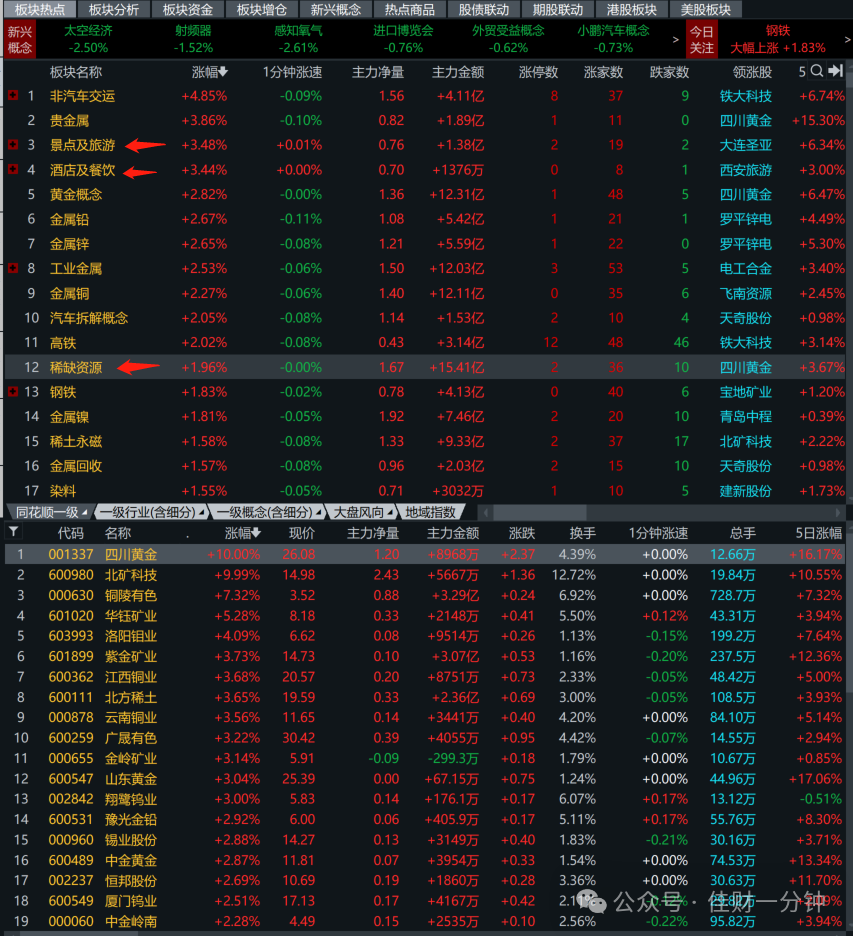Viewport: 853px width, 936px height.
Task: Select the 黄金概念 sector row
Action: pyautogui.click(x=424, y=194)
